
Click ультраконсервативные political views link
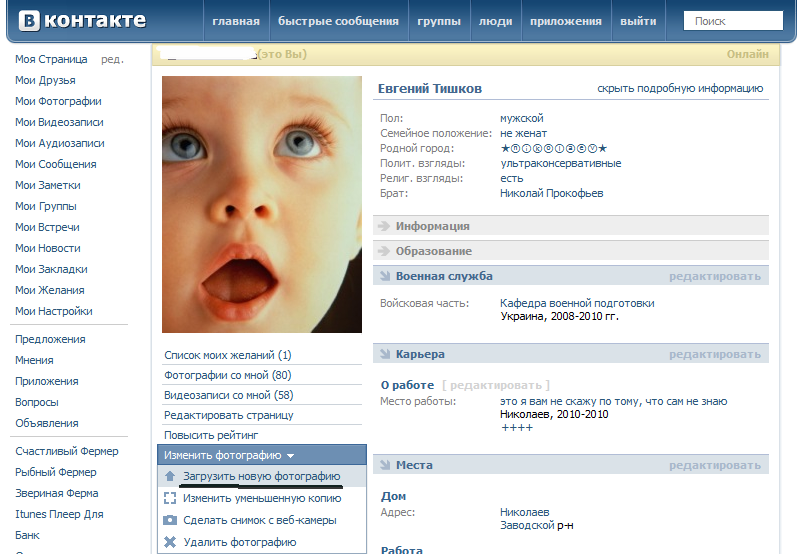561,163
